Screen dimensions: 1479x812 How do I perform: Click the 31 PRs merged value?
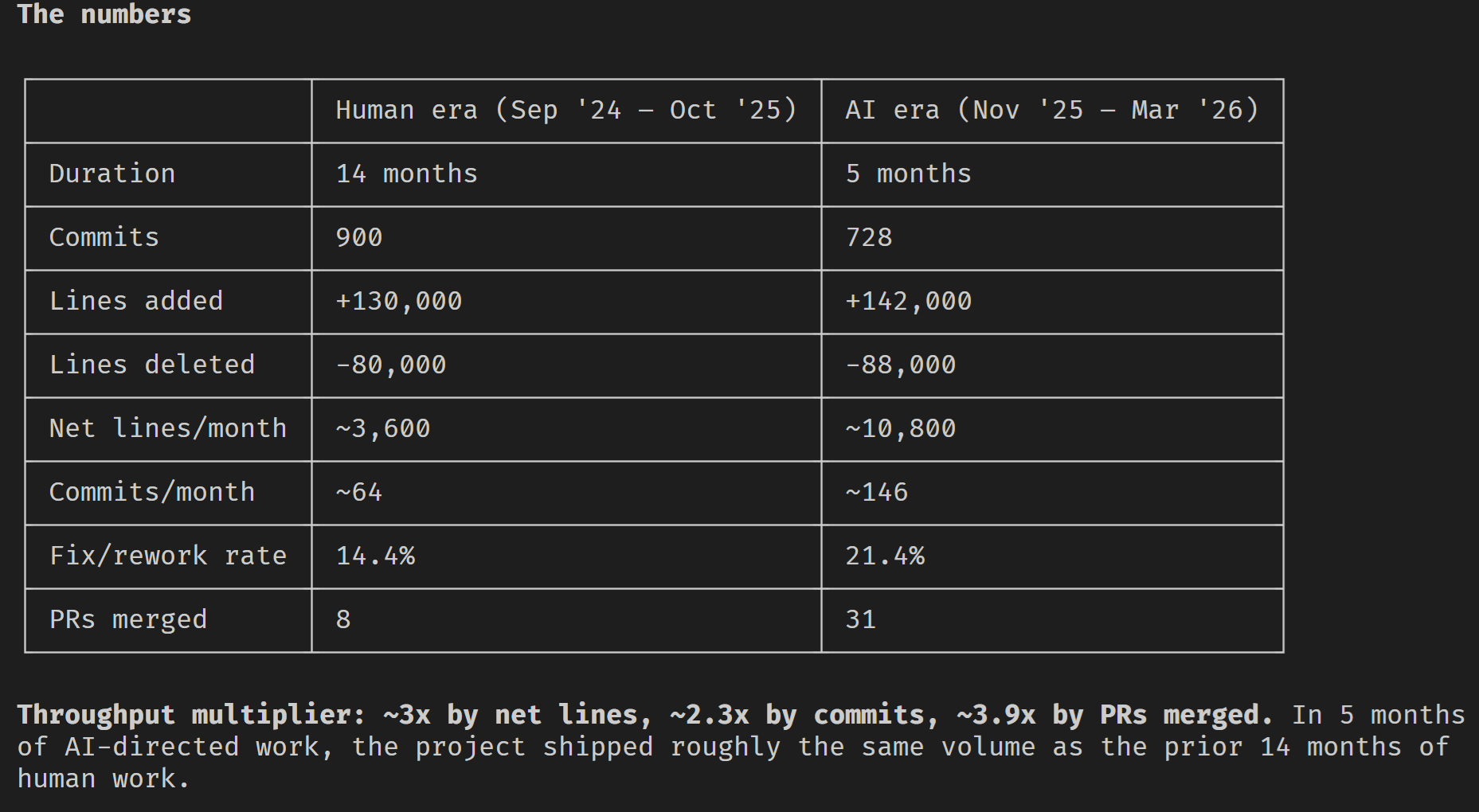[861, 619]
